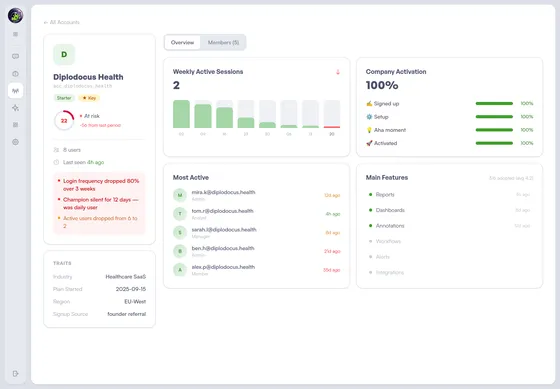Viewport: 560px width, 389px height.
Task: Click the green D account avatar
Action: pyautogui.click(x=64, y=54)
